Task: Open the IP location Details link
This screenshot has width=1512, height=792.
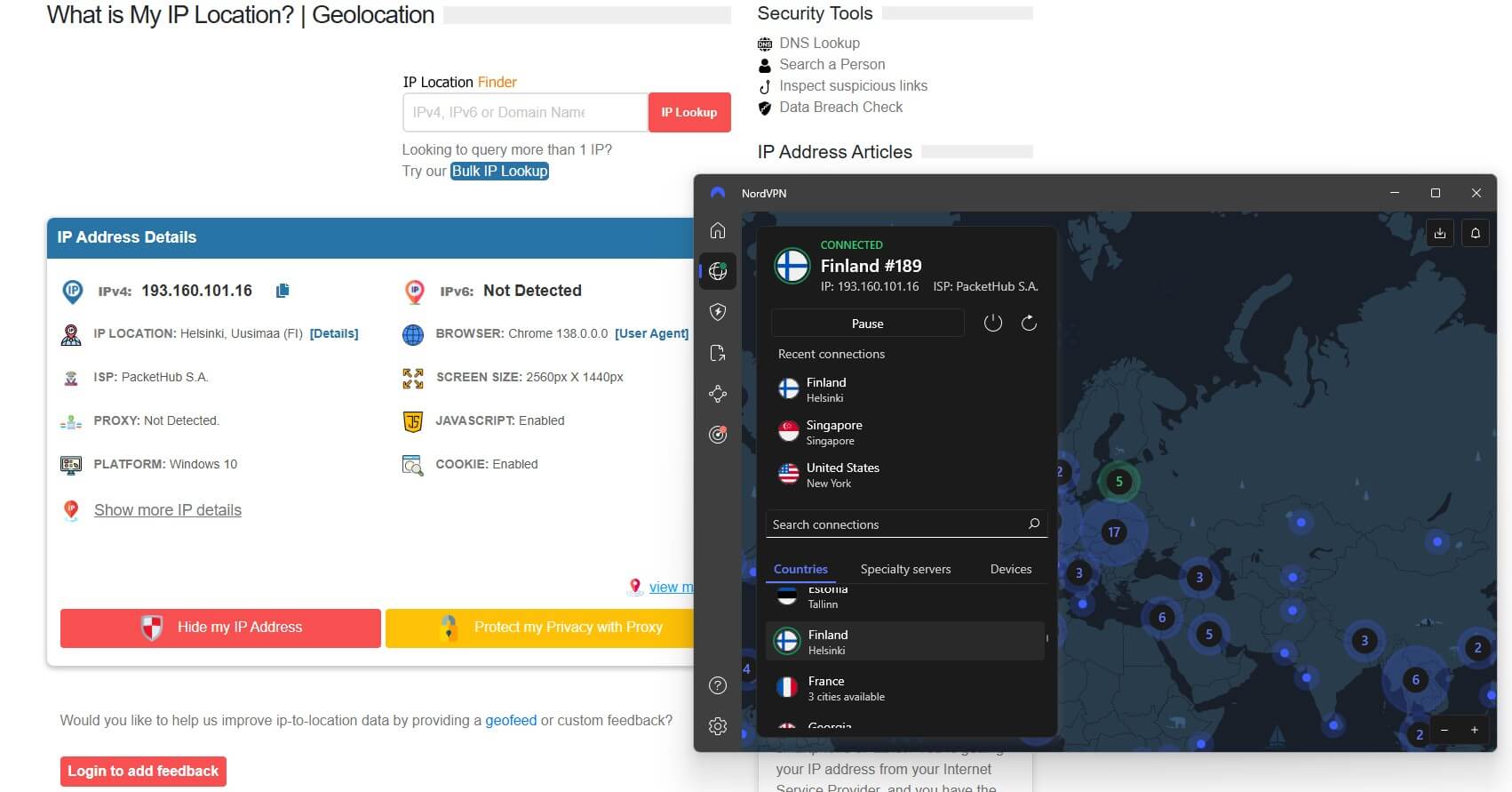Action: 334,333
